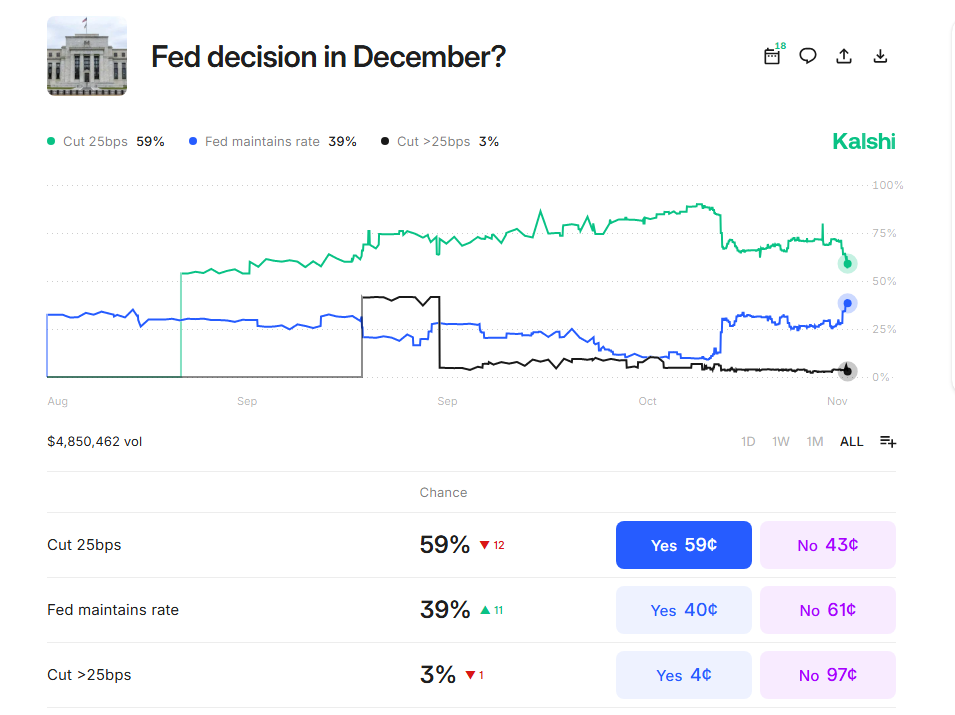The width and height of the screenshot is (955, 715).
Task: Switch chart range to 1D
Action: click(x=748, y=441)
